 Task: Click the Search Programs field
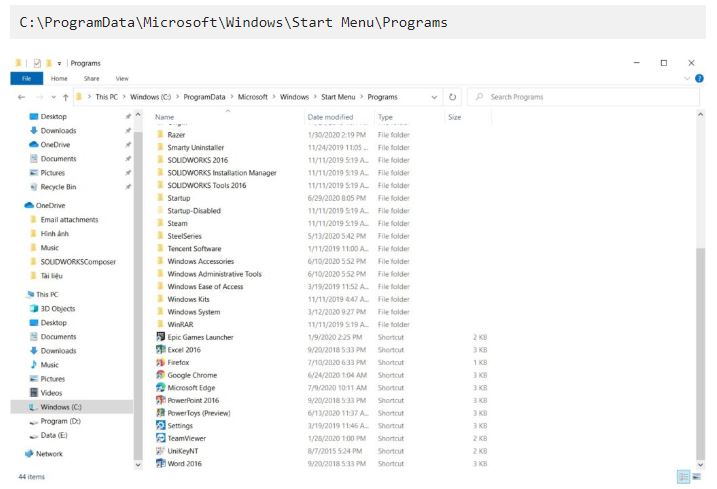[x=584, y=97]
